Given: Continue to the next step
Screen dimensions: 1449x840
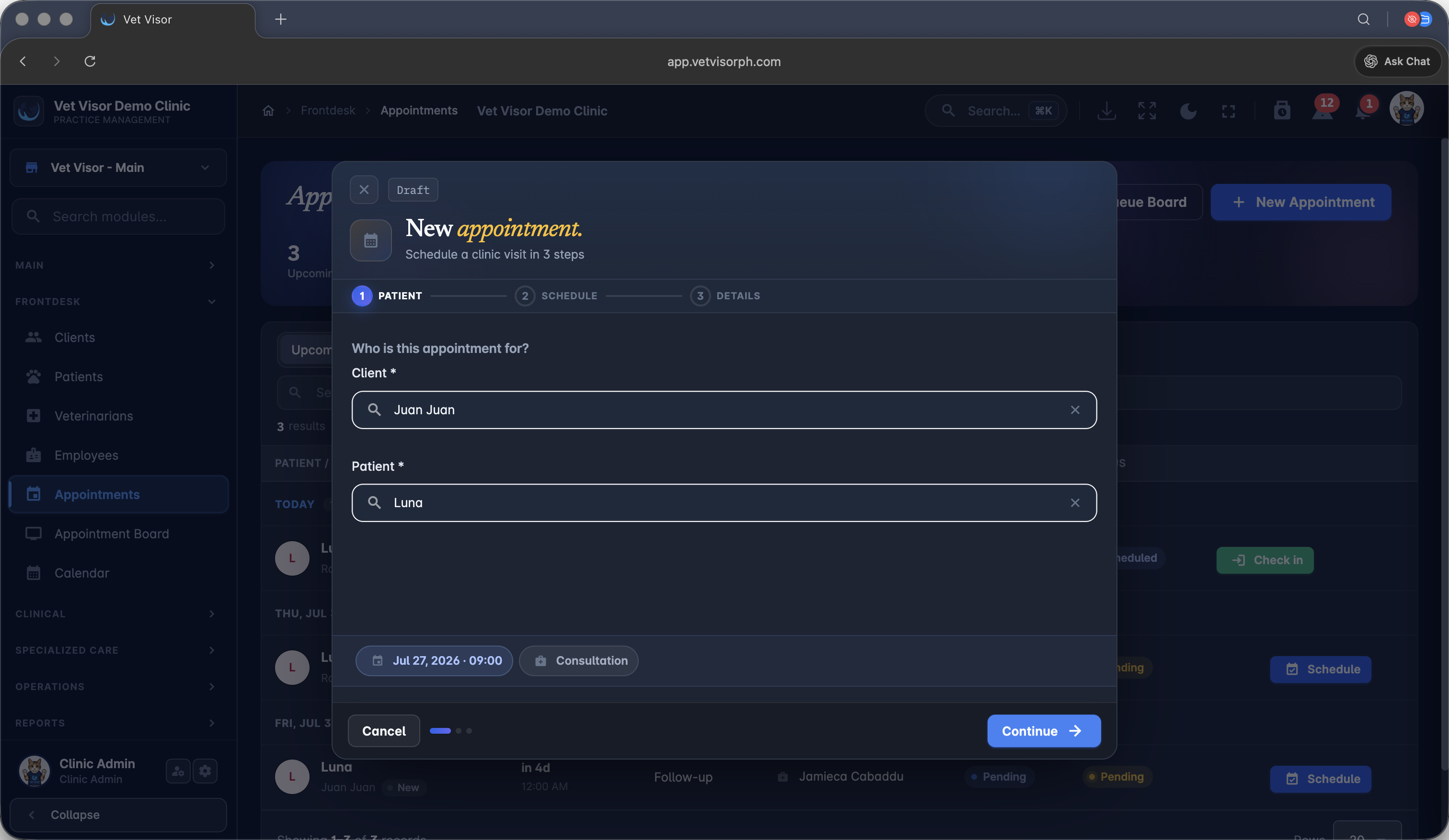Looking at the screenshot, I should point(1044,731).
